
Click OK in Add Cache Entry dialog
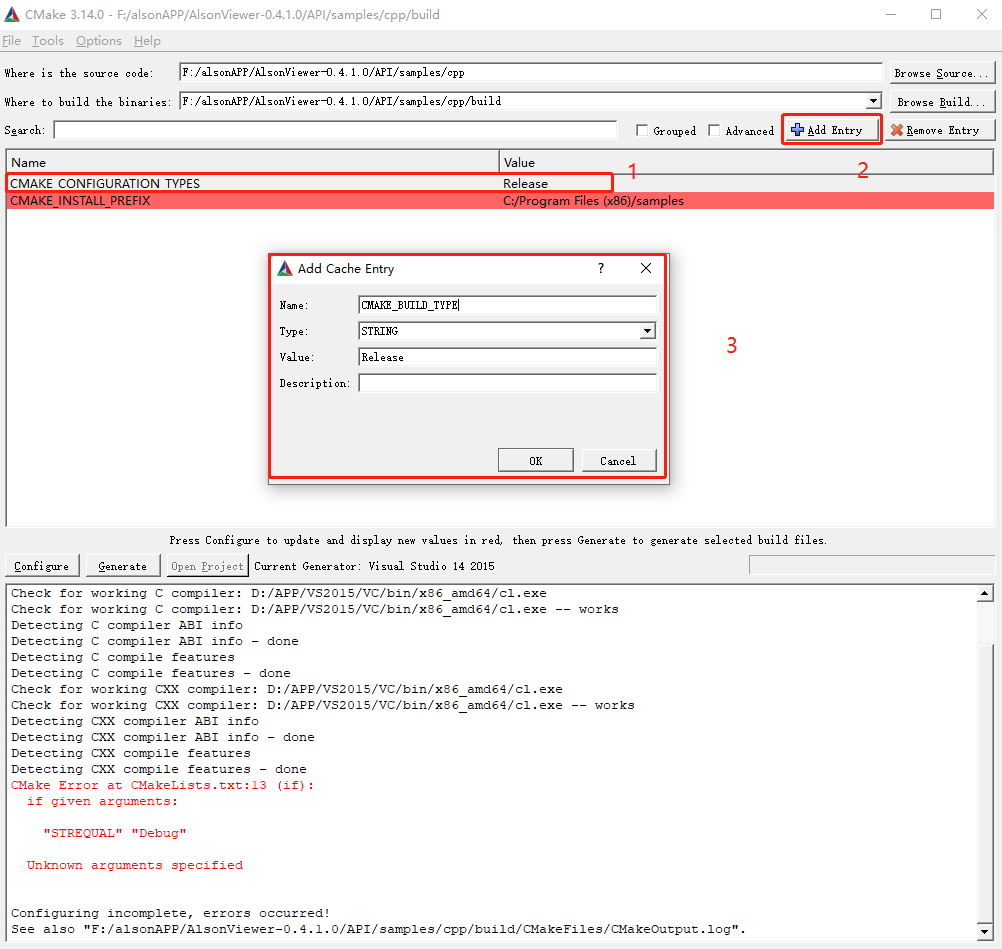coord(535,460)
